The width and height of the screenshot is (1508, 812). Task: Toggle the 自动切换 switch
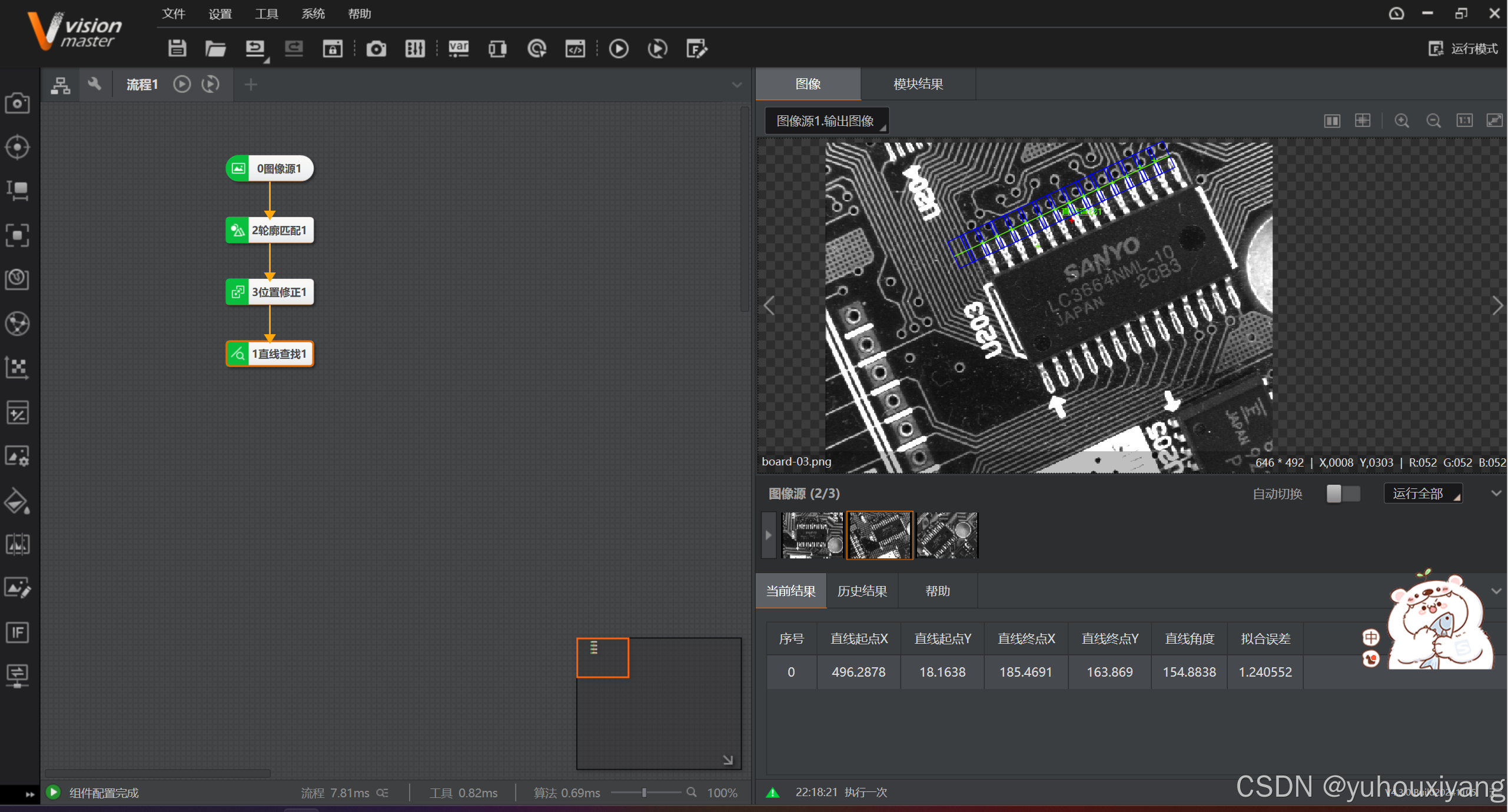[1343, 494]
